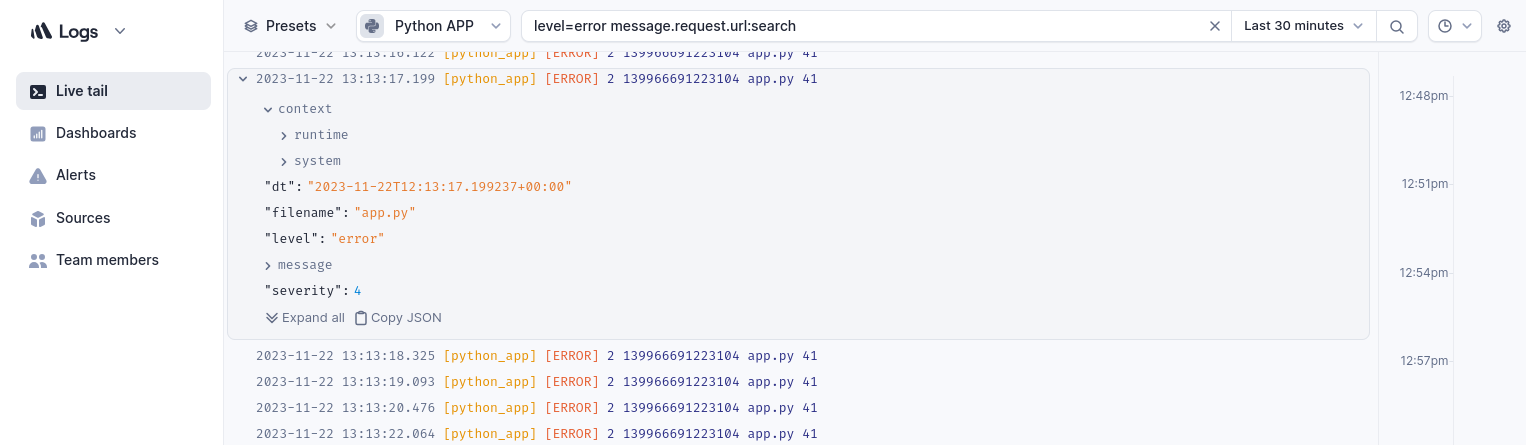The image size is (1526, 445).
Task: Click the Live tail terminal icon
Action: (38, 91)
